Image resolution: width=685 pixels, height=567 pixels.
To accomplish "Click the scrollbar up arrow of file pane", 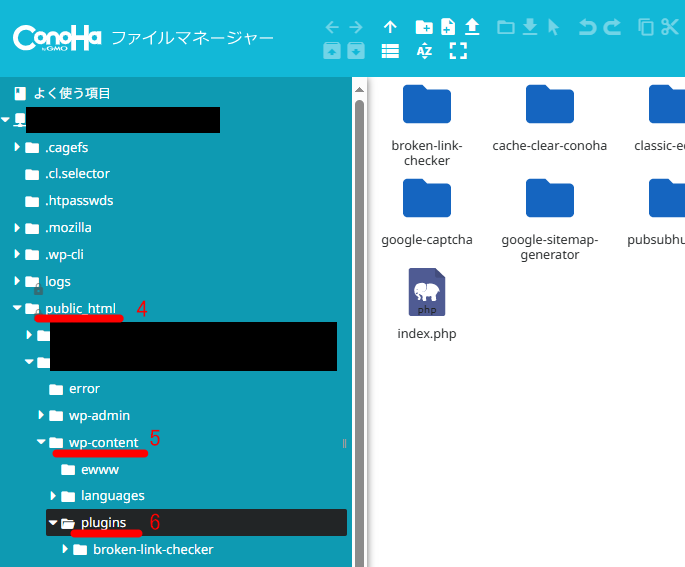I will 360,90.
